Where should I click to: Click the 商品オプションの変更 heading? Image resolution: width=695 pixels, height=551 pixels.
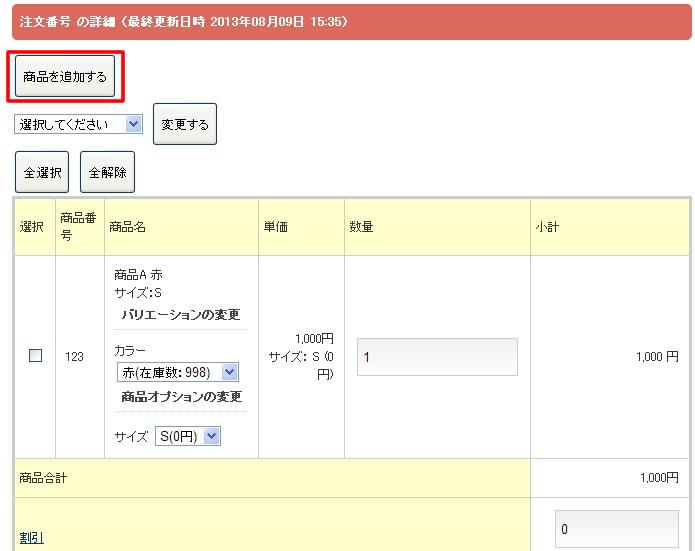181,397
